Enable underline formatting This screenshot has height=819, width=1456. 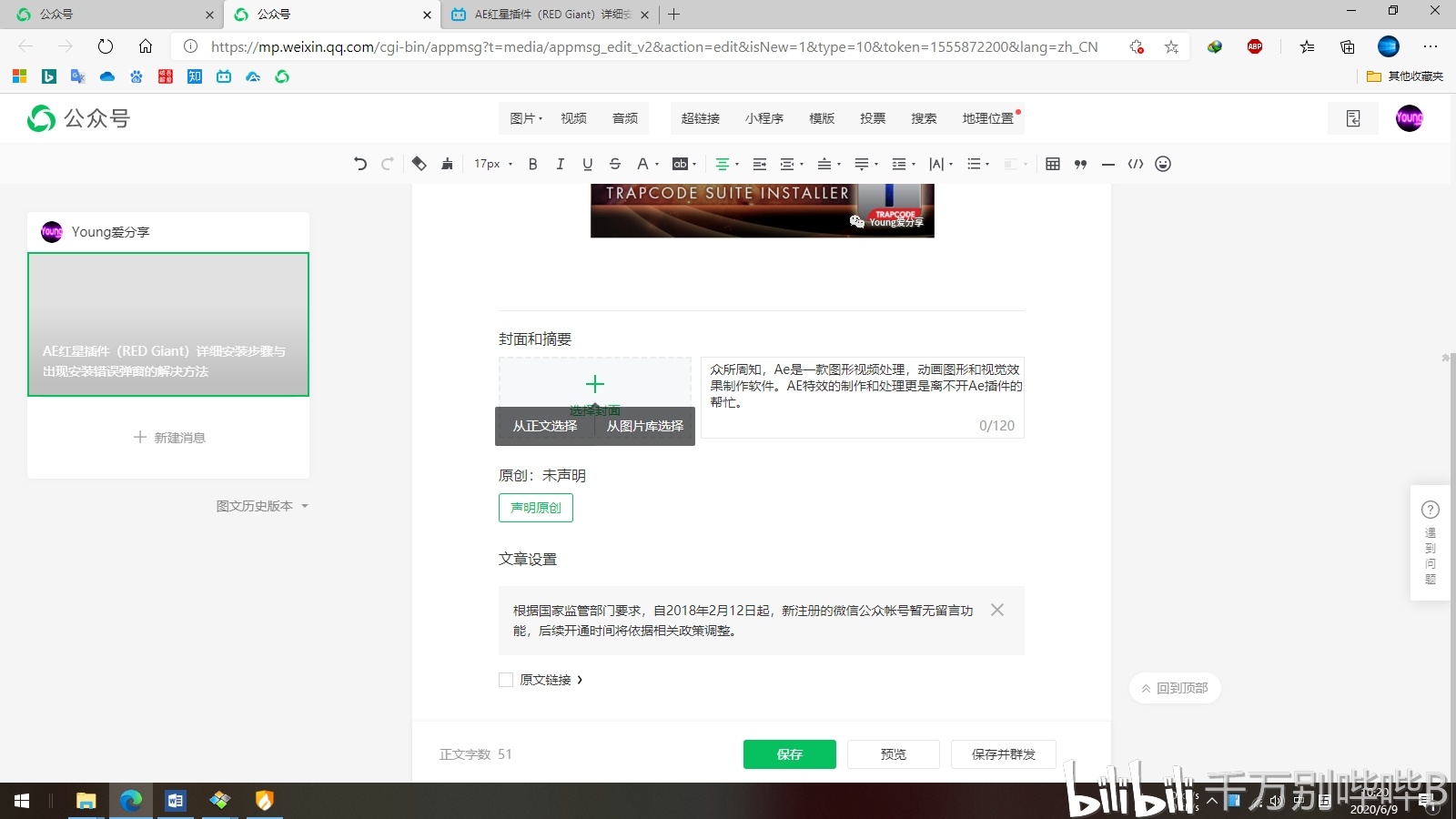point(588,164)
